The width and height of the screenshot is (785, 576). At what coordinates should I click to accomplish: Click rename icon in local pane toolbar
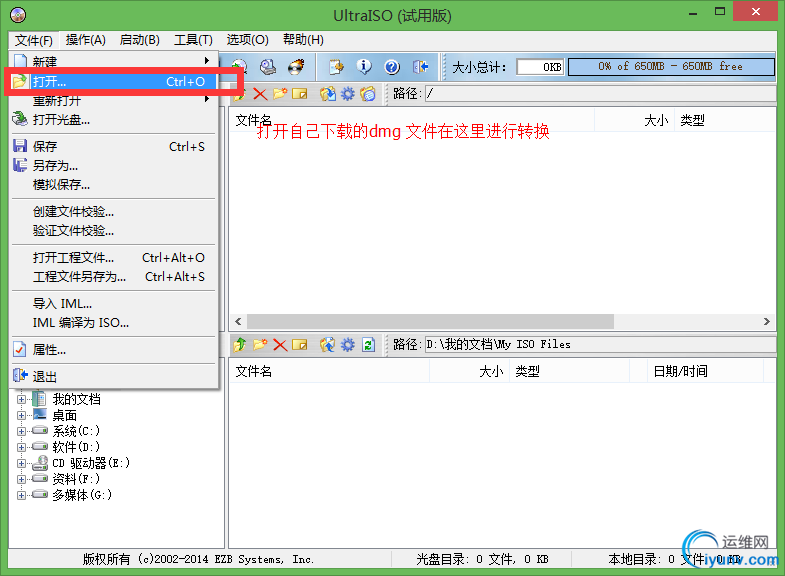pos(300,345)
